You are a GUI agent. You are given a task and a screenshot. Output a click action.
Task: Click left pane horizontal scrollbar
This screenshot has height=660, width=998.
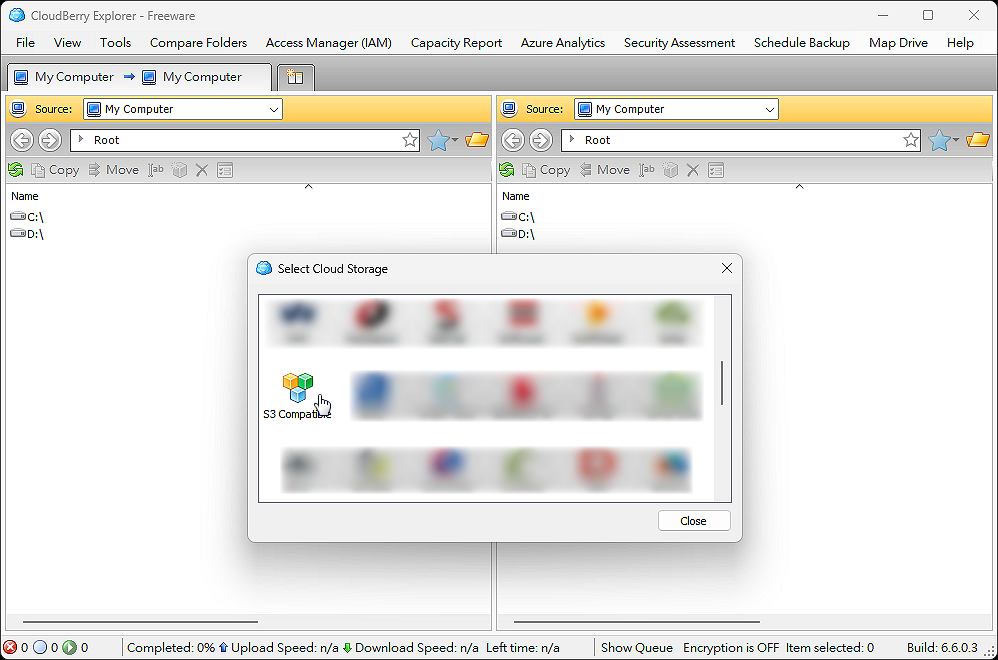tap(141, 621)
